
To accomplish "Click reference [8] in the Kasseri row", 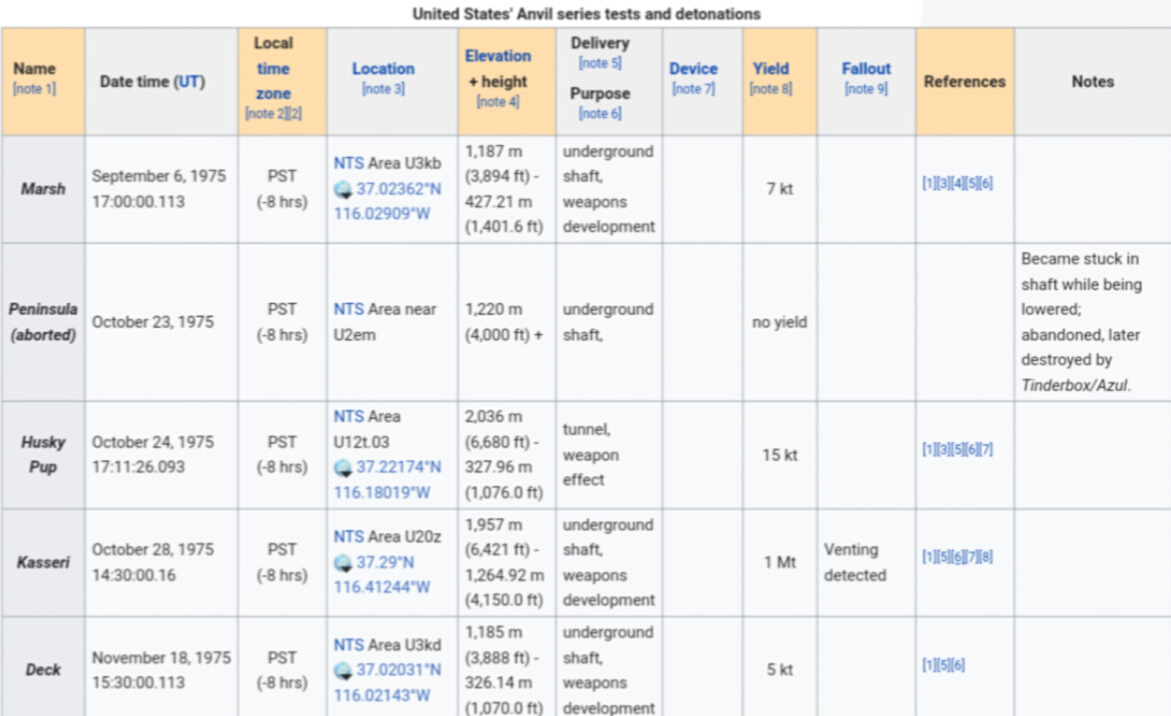I will tap(986, 557).
